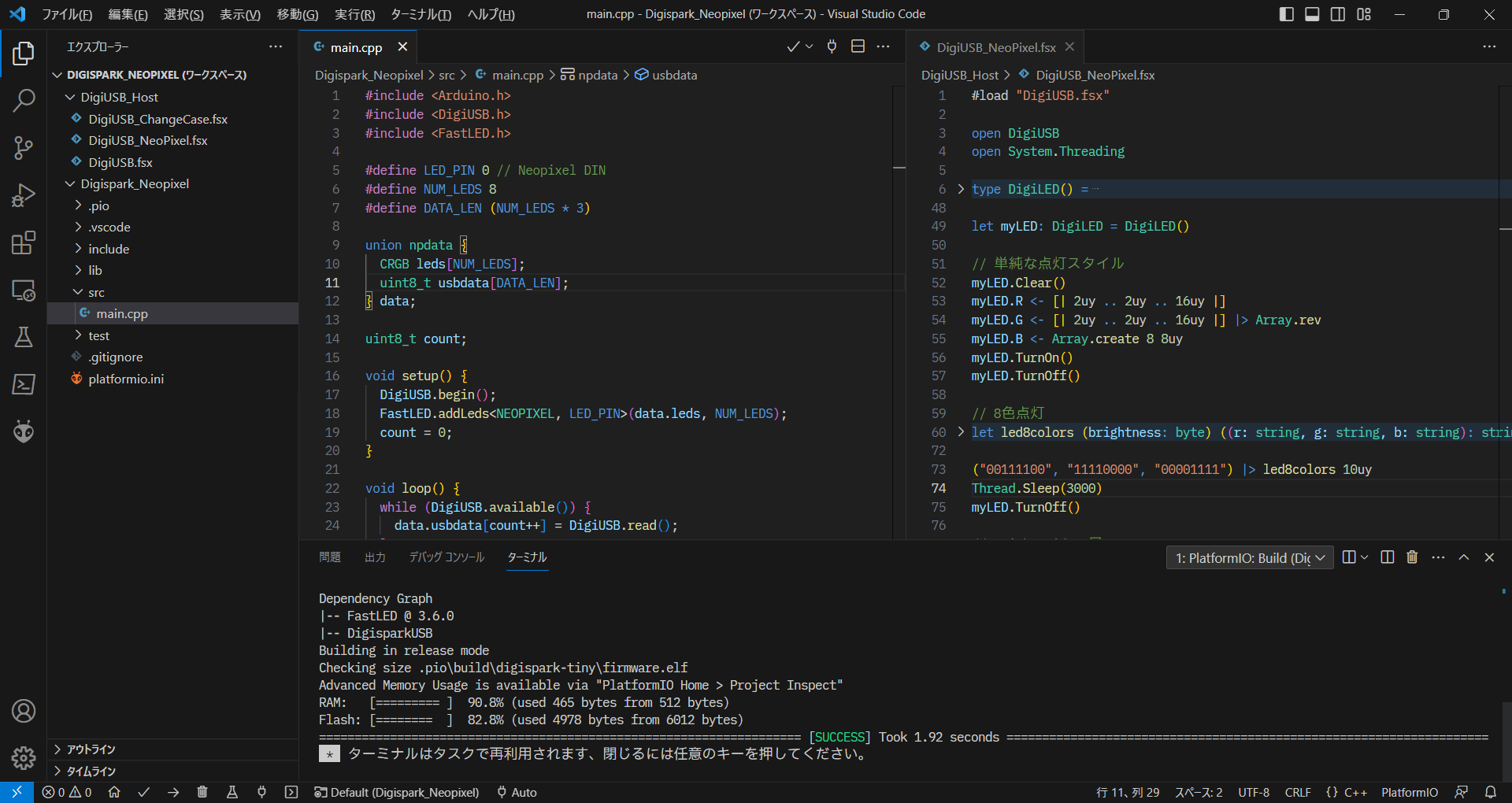
Task: Open the Go menu
Action: [x=298, y=14]
